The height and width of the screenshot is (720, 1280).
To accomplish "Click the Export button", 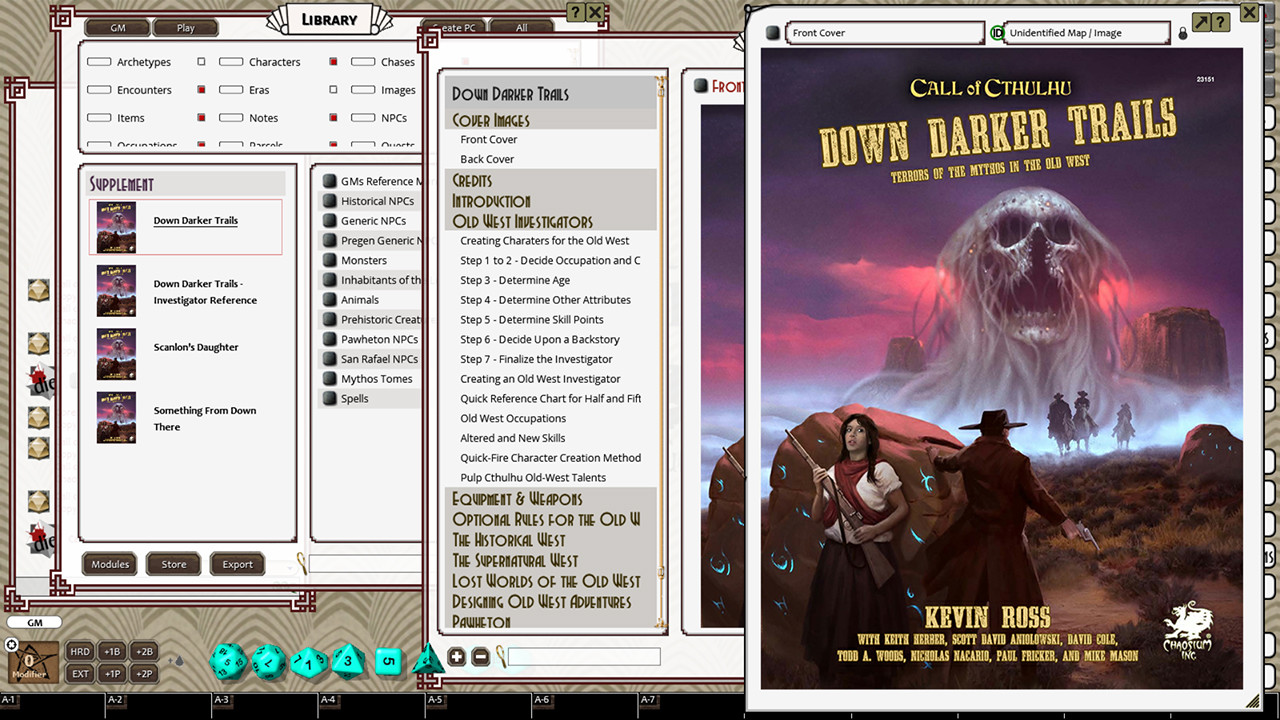I will coord(237,563).
